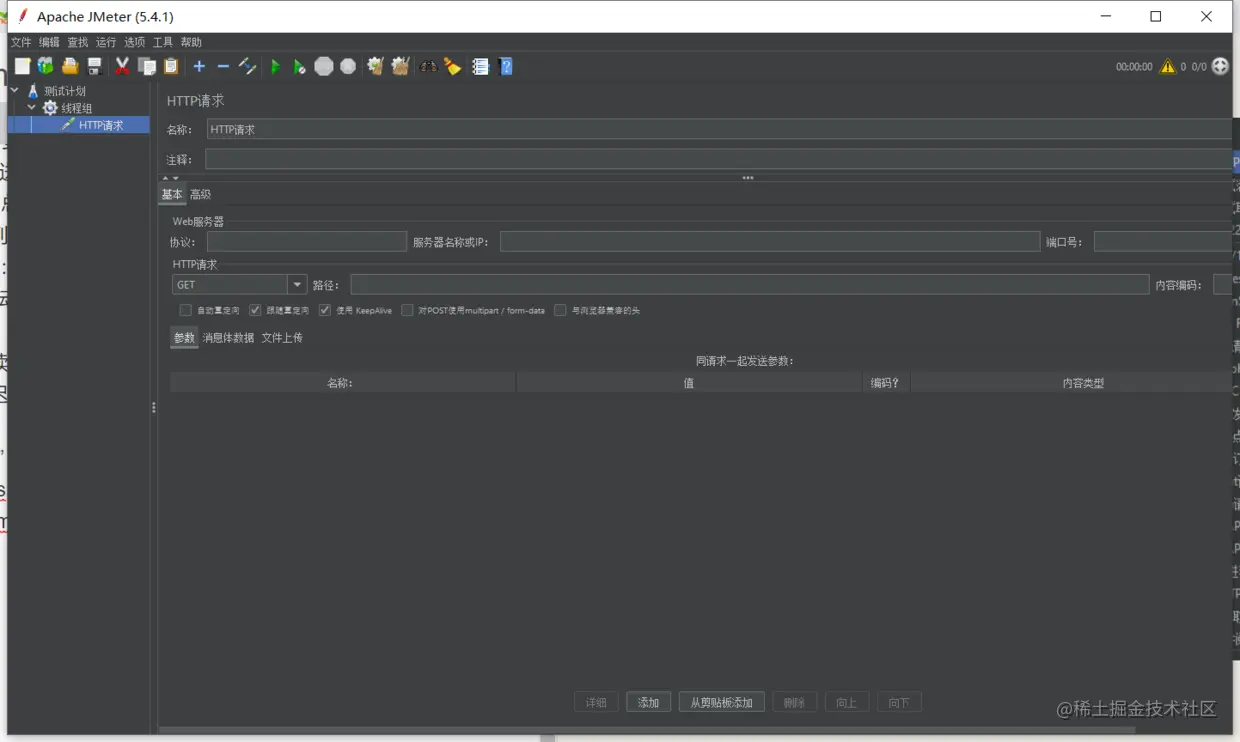This screenshot has height=742, width=1240.
Task: Uncheck the 跟随重定向 checkbox
Action: tap(255, 310)
